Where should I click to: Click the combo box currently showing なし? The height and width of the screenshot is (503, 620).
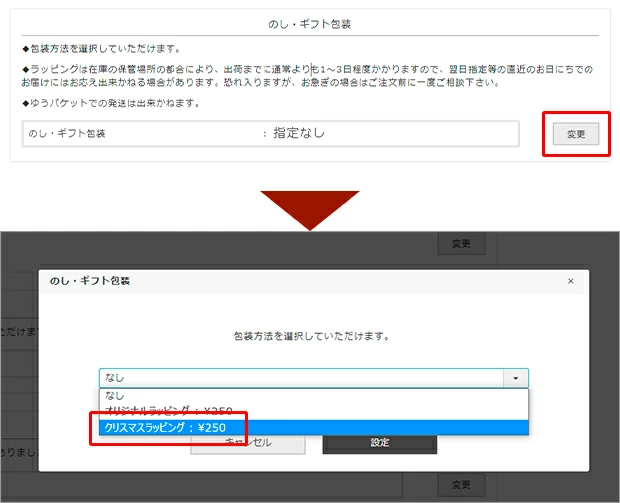[300, 379]
